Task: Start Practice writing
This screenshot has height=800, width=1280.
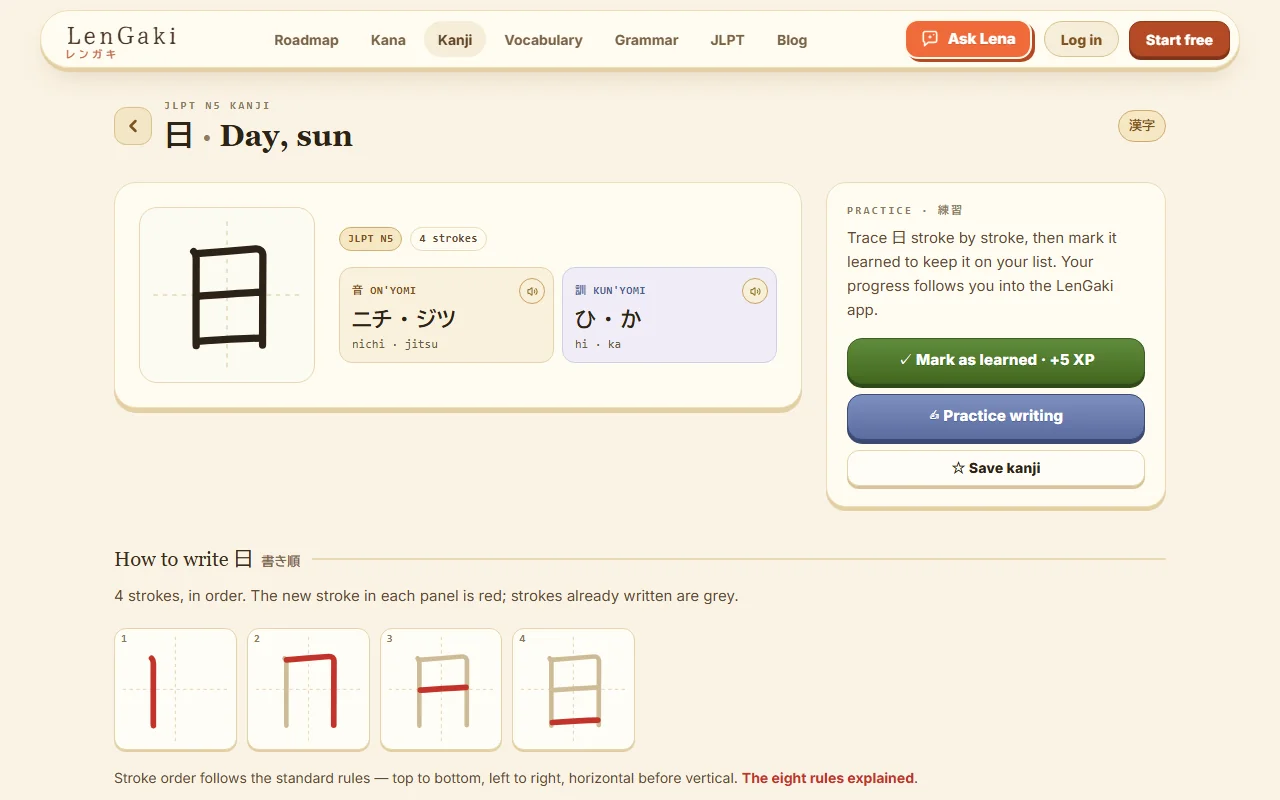Action: click(x=995, y=417)
